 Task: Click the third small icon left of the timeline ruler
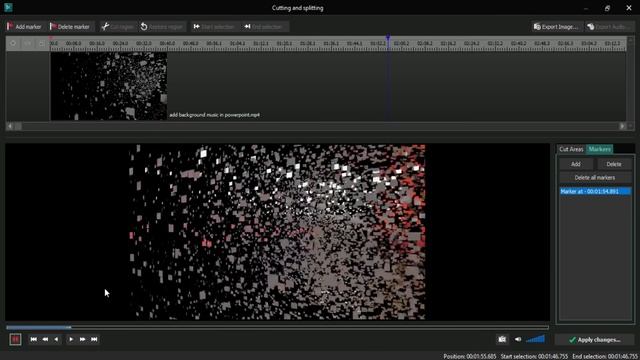point(42,43)
